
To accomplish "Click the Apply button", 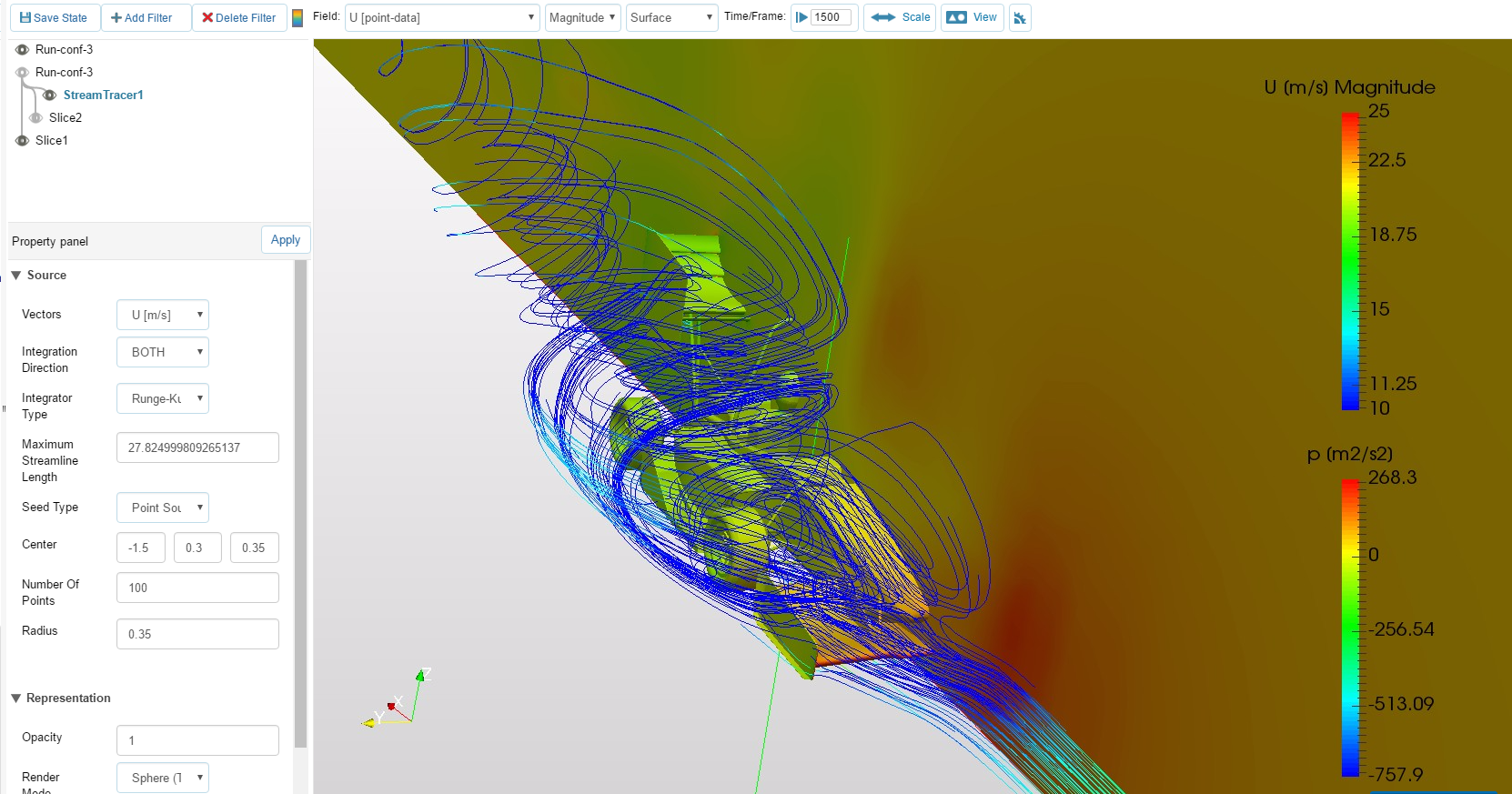I will [x=286, y=240].
